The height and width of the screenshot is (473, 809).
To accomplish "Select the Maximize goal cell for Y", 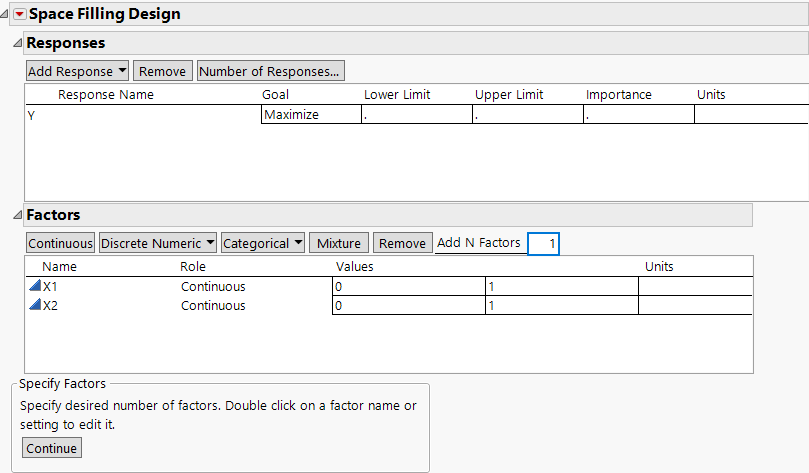I will (310, 115).
